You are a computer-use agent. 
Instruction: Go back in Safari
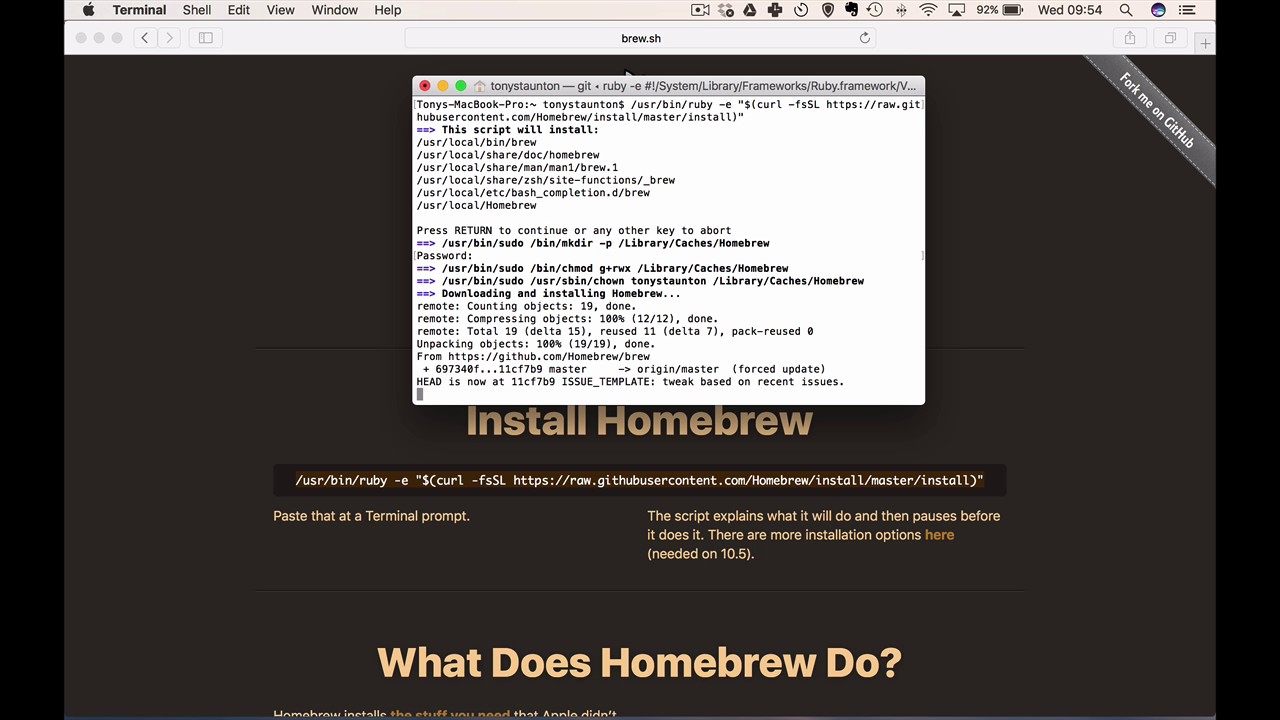[144, 38]
